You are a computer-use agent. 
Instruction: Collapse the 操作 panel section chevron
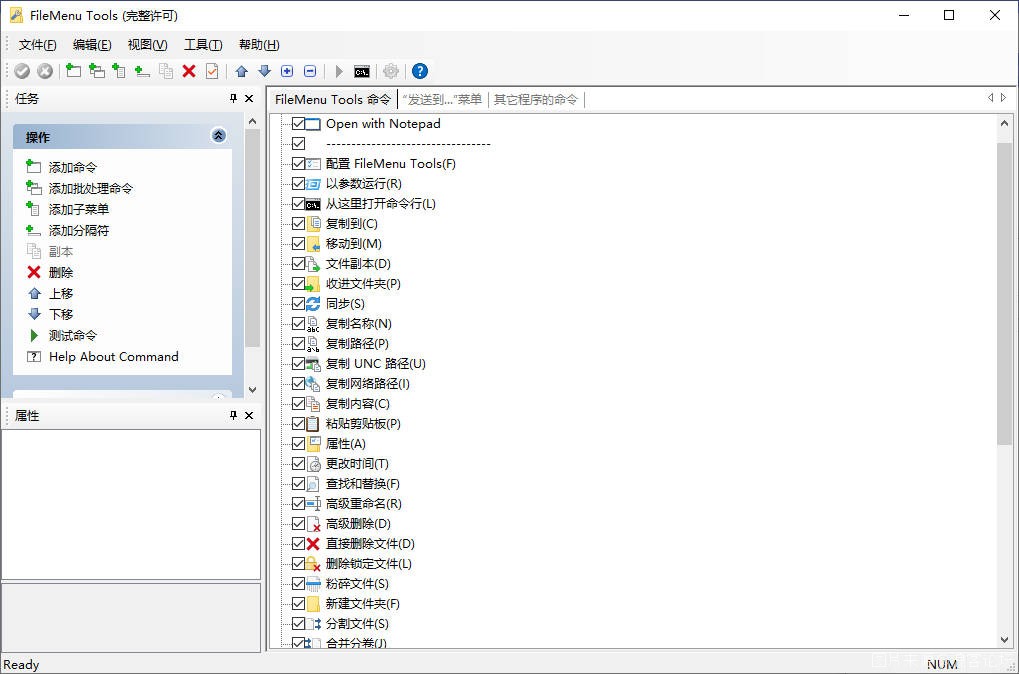pos(219,136)
